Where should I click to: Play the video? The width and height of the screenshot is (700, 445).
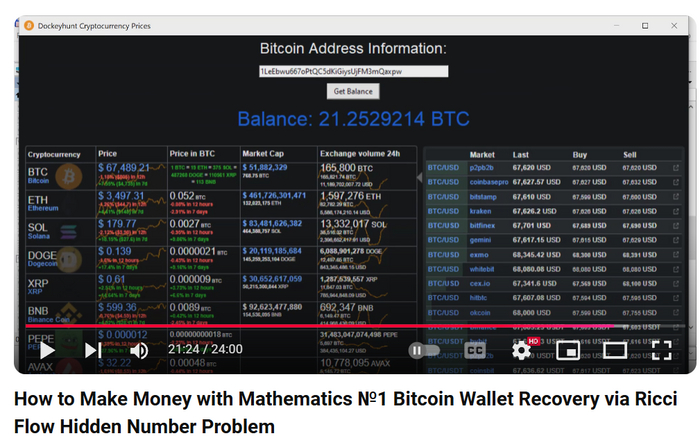coord(47,350)
